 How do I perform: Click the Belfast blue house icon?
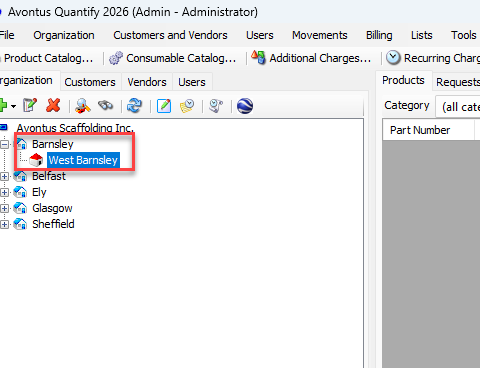click(x=20, y=176)
